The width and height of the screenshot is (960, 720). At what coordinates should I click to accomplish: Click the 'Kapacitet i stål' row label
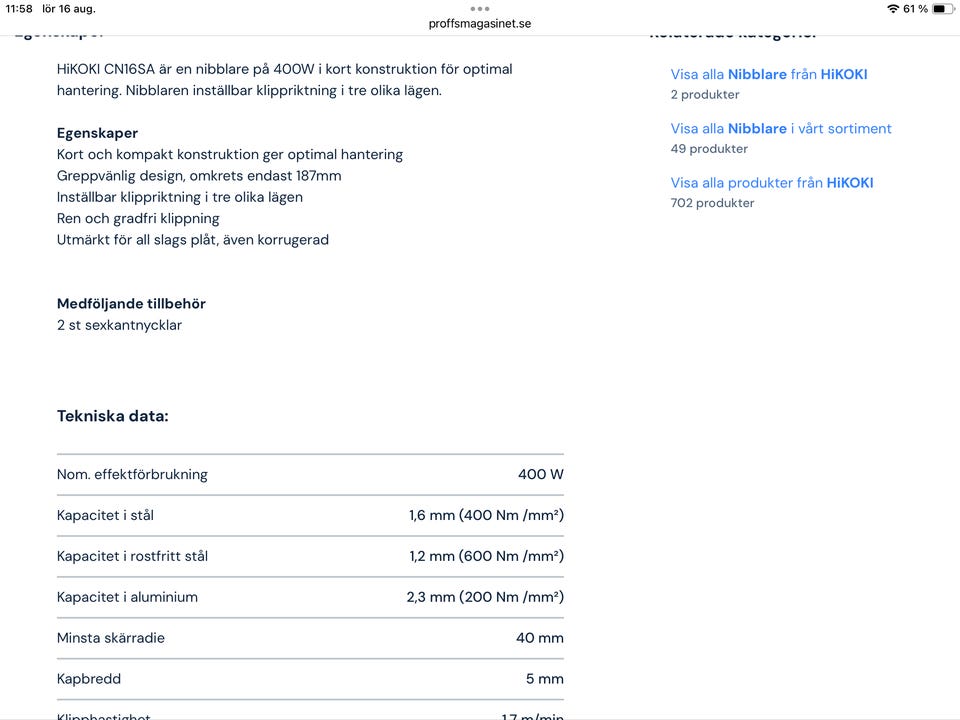point(105,516)
